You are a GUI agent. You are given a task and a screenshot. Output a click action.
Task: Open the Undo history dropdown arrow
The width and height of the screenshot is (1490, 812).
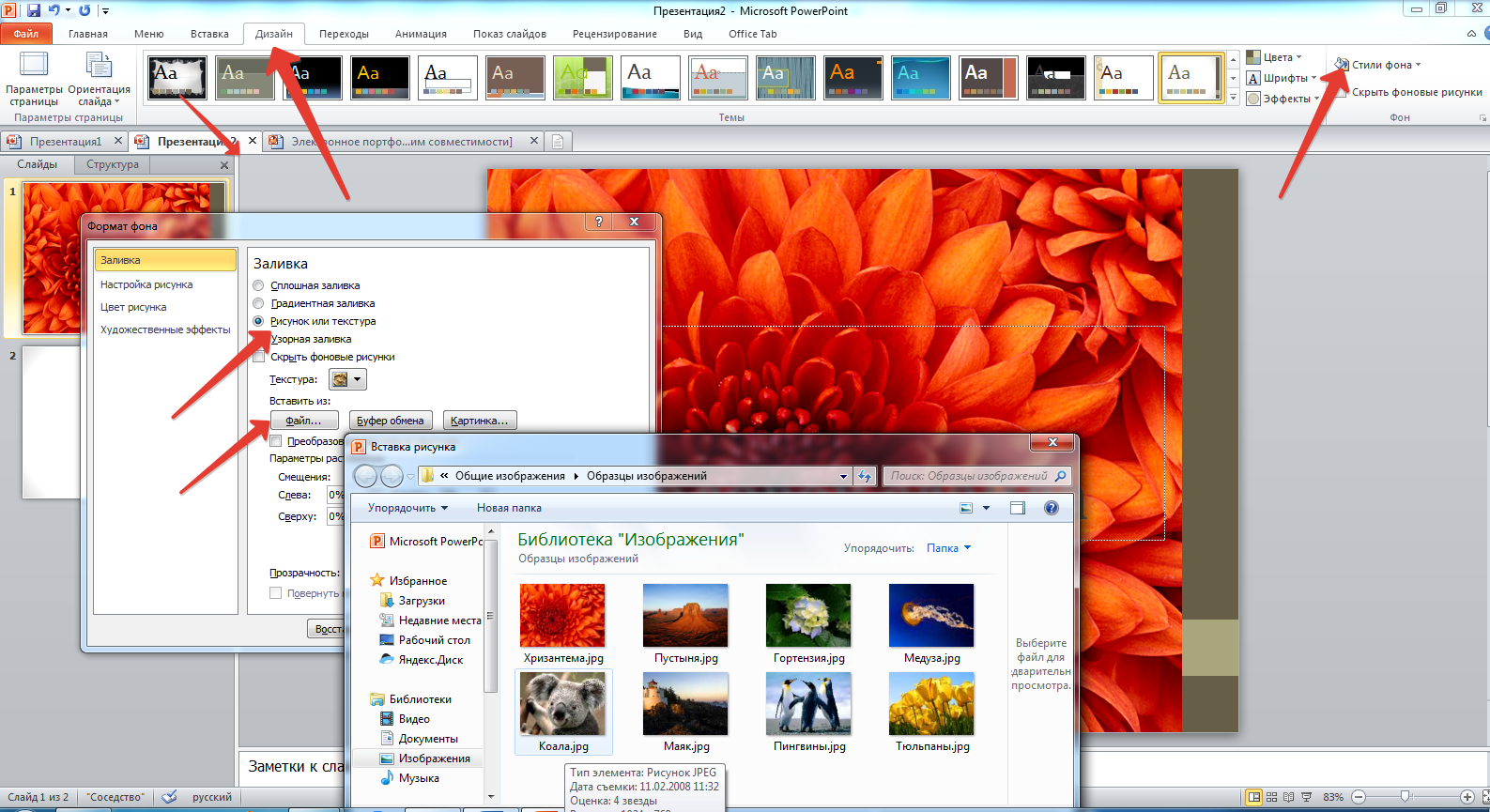68,10
